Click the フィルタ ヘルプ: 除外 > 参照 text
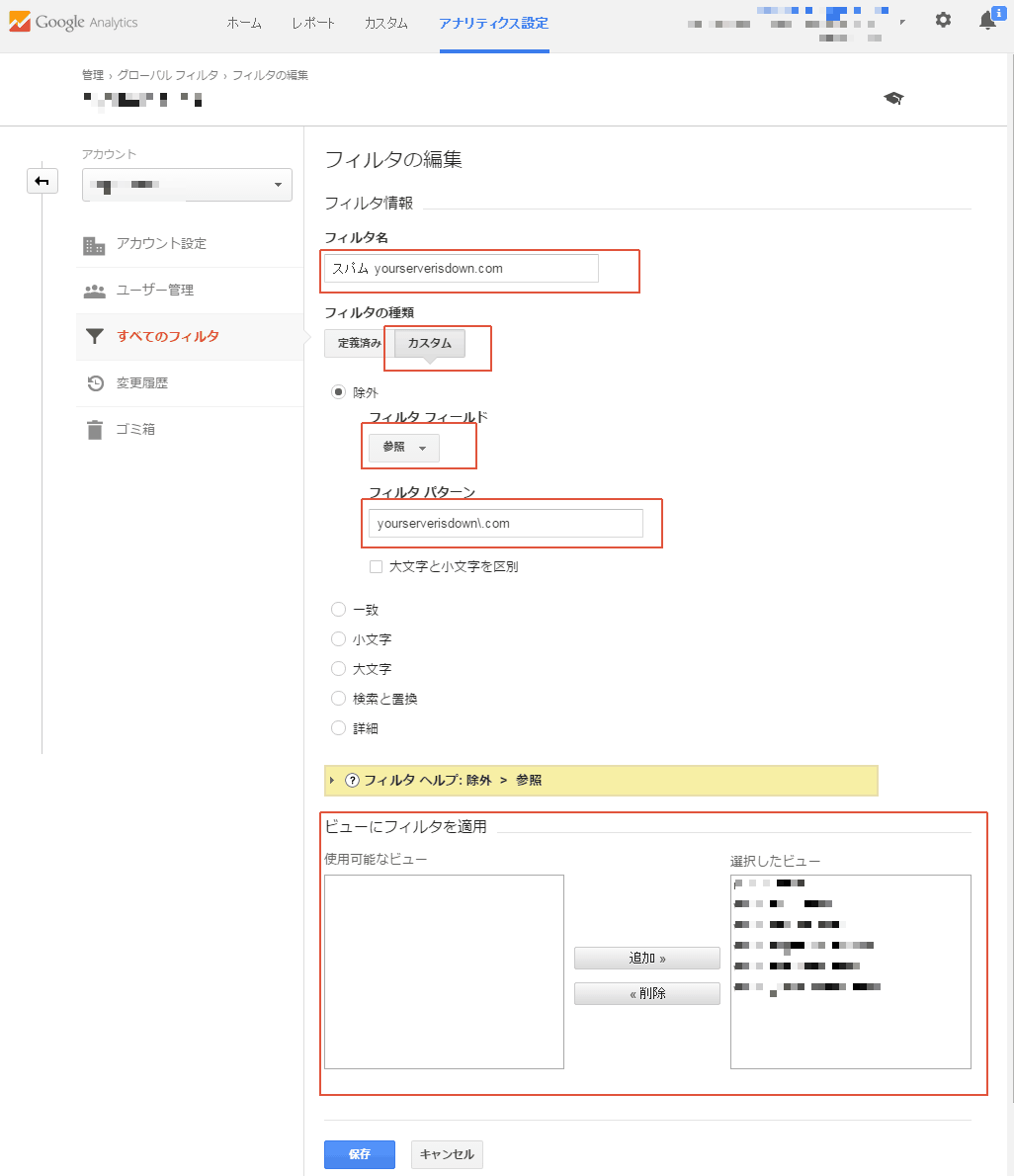Image resolution: width=1014 pixels, height=1176 pixels. (x=453, y=780)
